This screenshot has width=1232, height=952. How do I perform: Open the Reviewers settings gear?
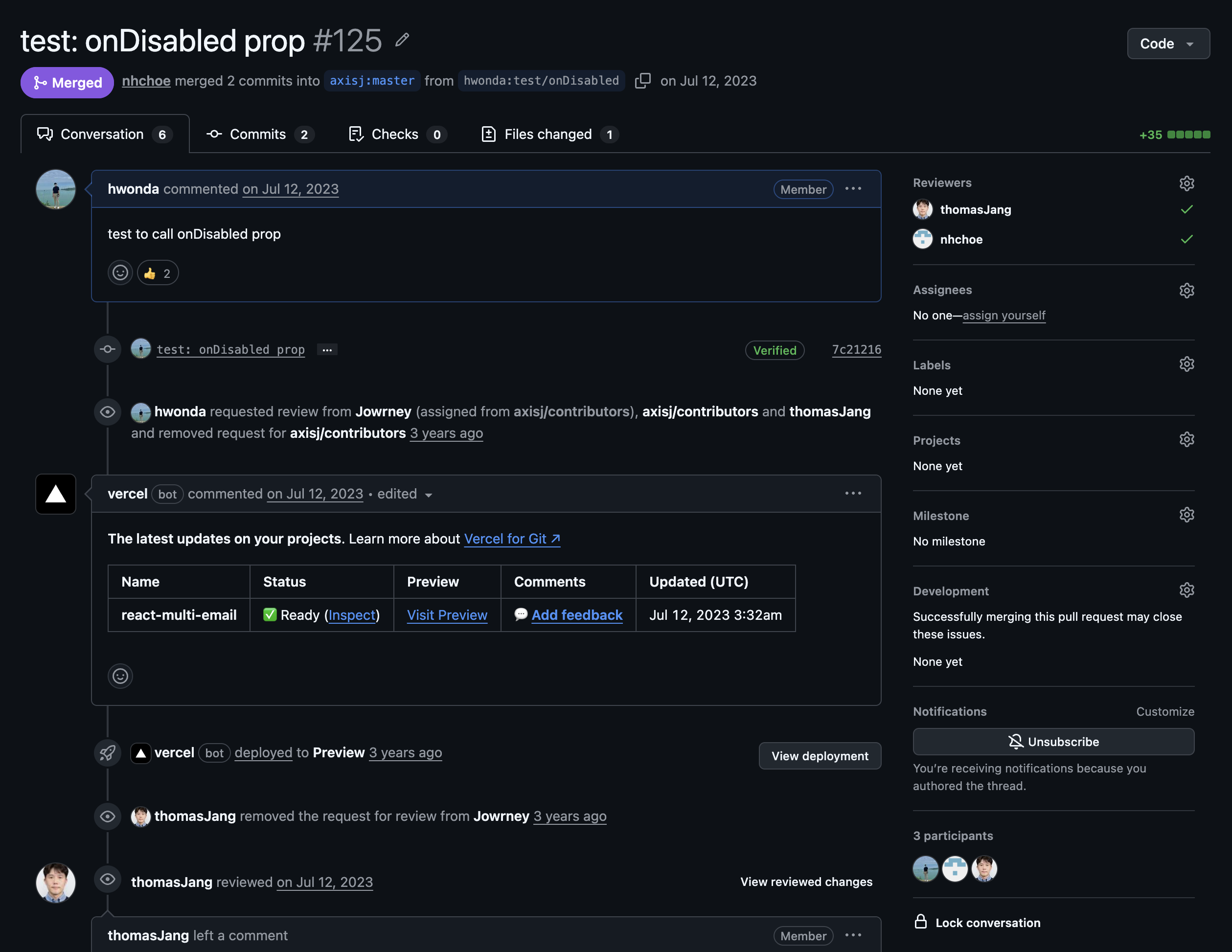tap(1187, 183)
